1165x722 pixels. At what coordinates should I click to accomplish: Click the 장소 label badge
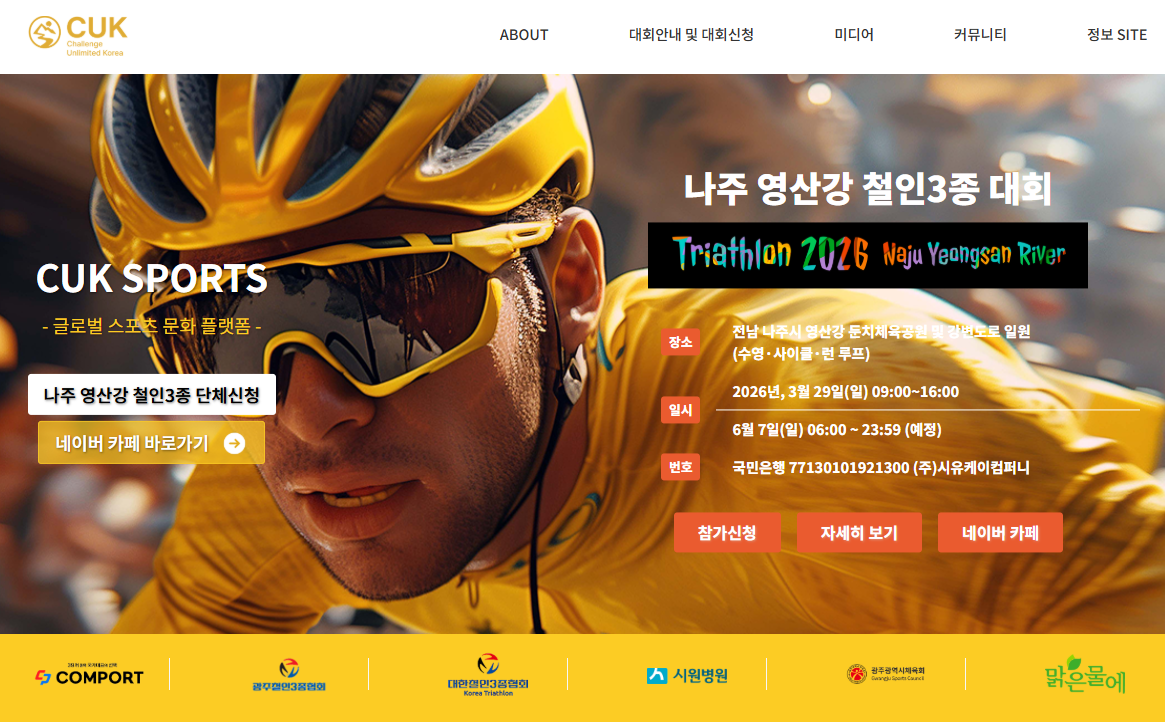pos(680,342)
